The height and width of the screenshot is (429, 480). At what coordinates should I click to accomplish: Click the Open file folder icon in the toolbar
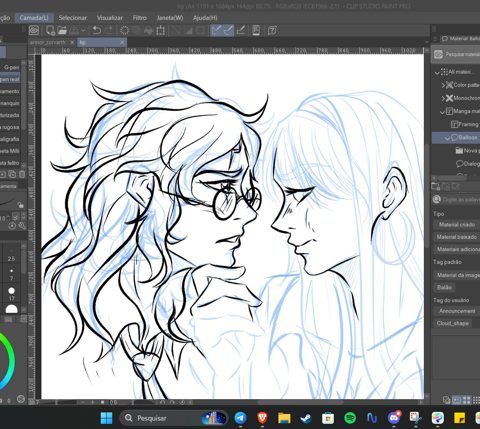(x=62, y=30)
